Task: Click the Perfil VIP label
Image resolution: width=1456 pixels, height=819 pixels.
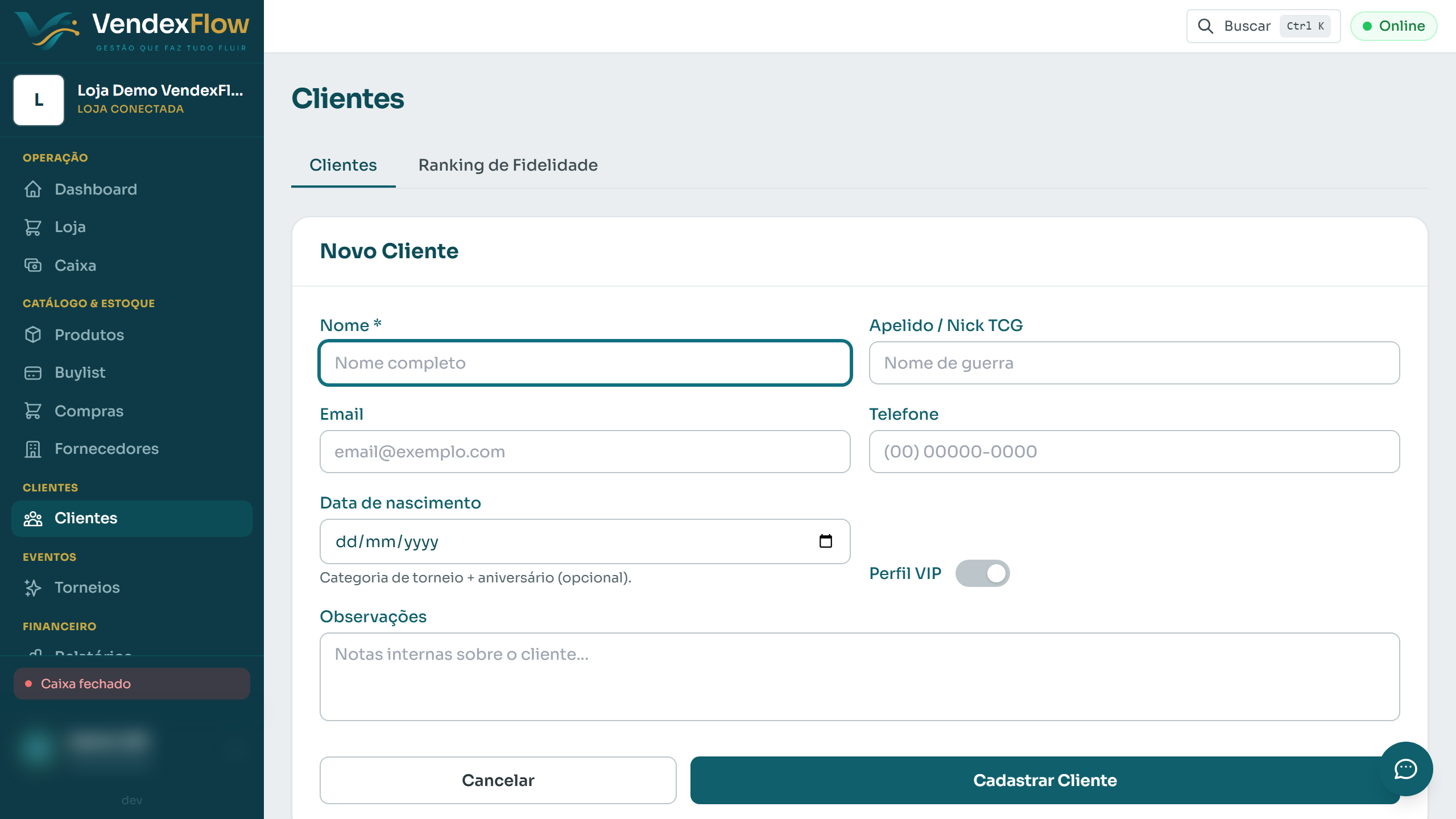Action: pyautogui.click(x=905, y=573)
